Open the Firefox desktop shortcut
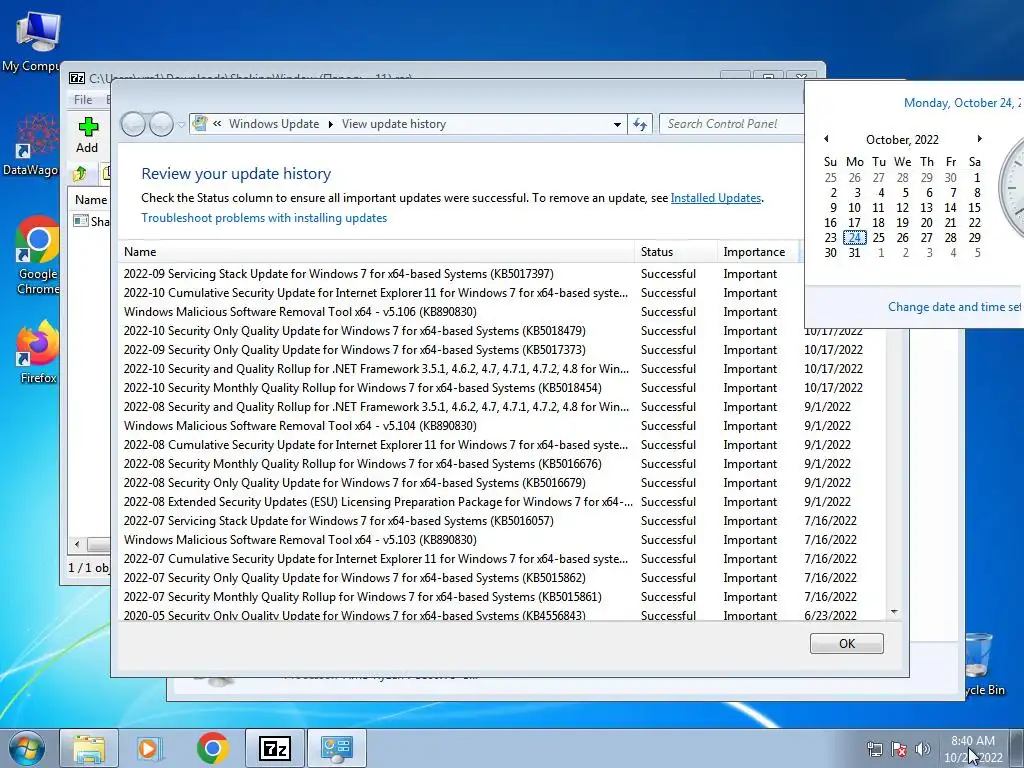 coord(37,351)
